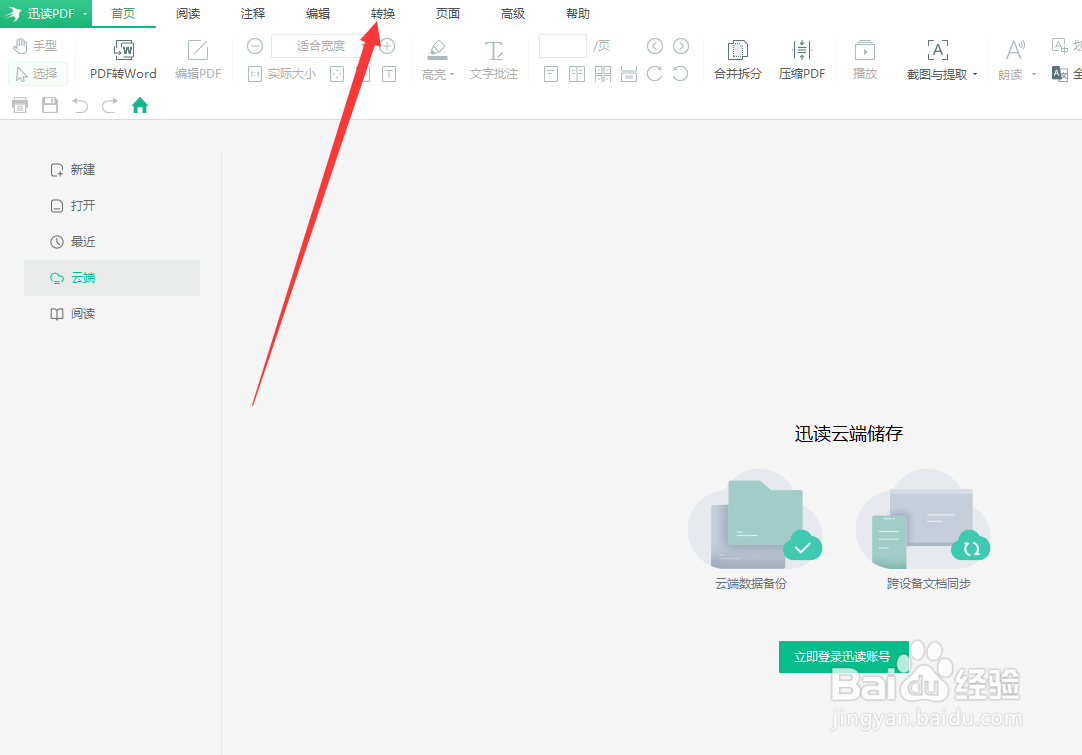The width and height of the screenshot is (1082, 755).
Task: Expand the 截图与提取 dropdown arrow
Action: 975,75
